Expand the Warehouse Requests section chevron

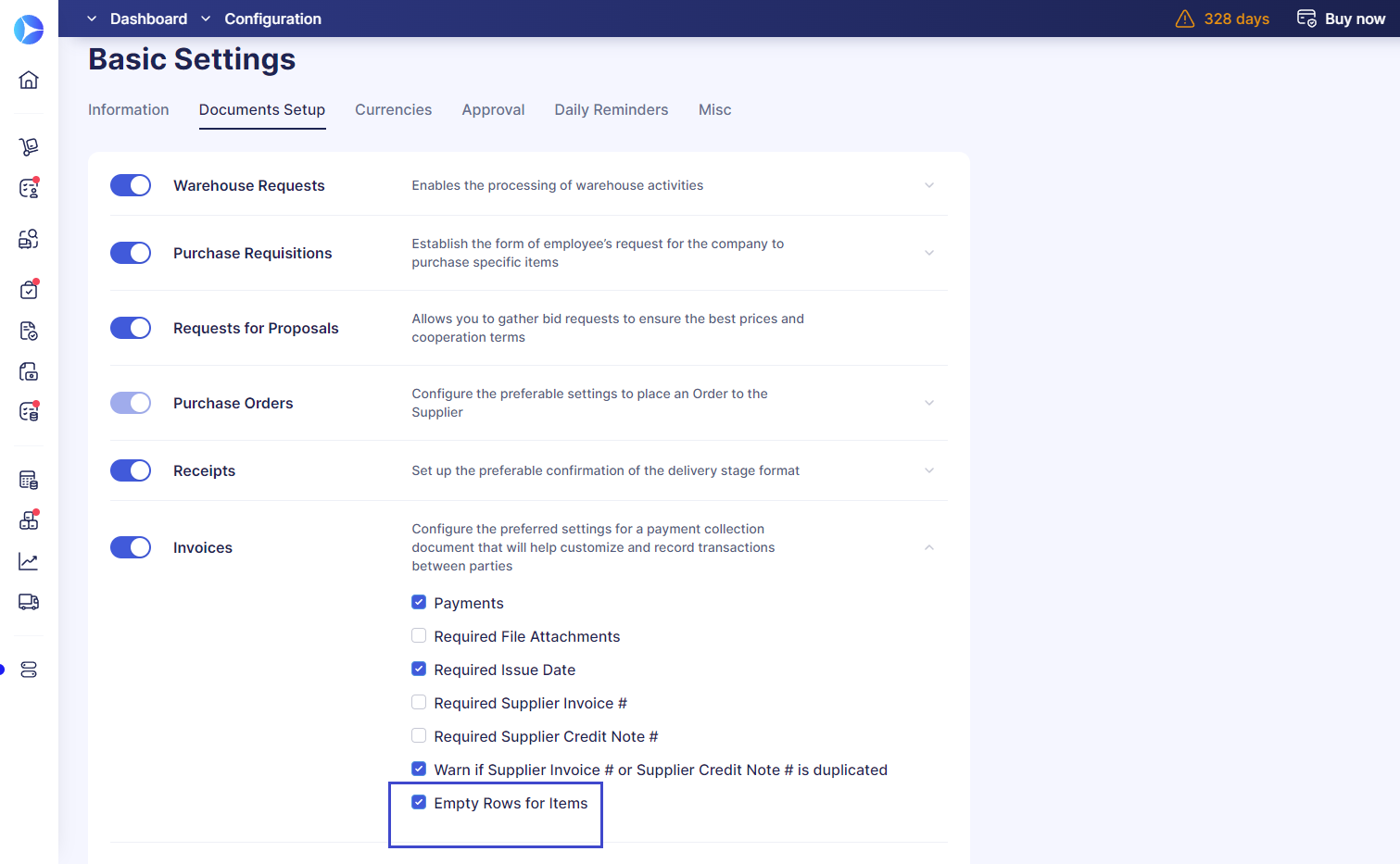(929, 185)
